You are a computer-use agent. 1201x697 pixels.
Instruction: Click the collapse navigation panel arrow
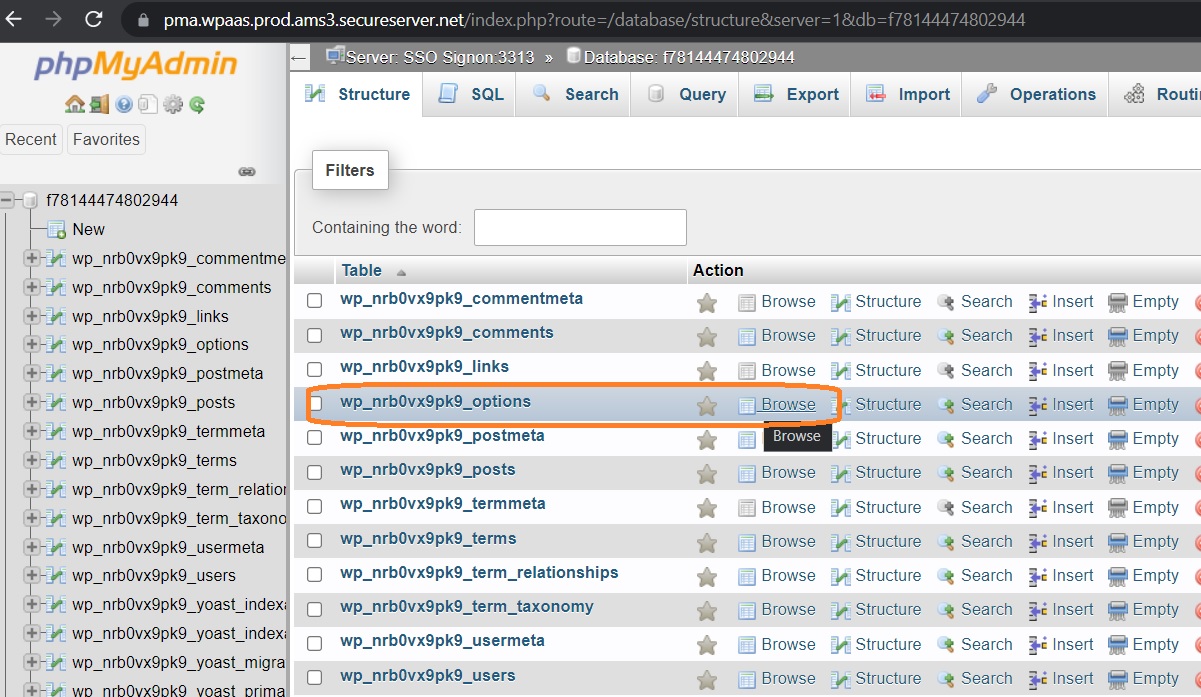coord(298,58)
